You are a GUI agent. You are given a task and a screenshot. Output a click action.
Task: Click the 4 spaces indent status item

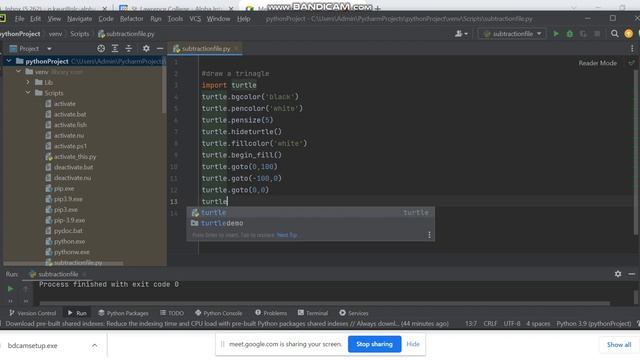538,324
